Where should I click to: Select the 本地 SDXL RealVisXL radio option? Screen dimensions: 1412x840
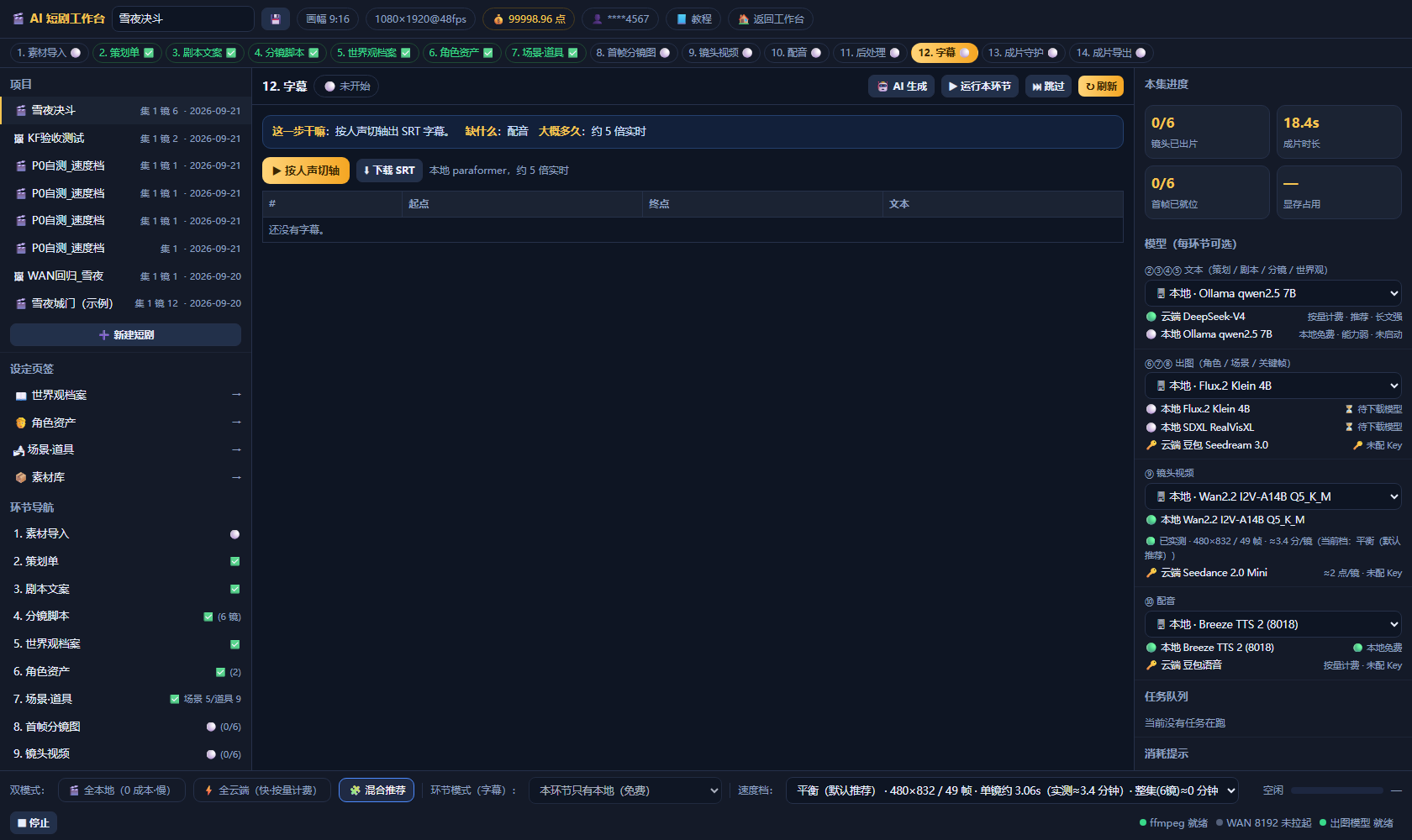tap(1151, 428)
